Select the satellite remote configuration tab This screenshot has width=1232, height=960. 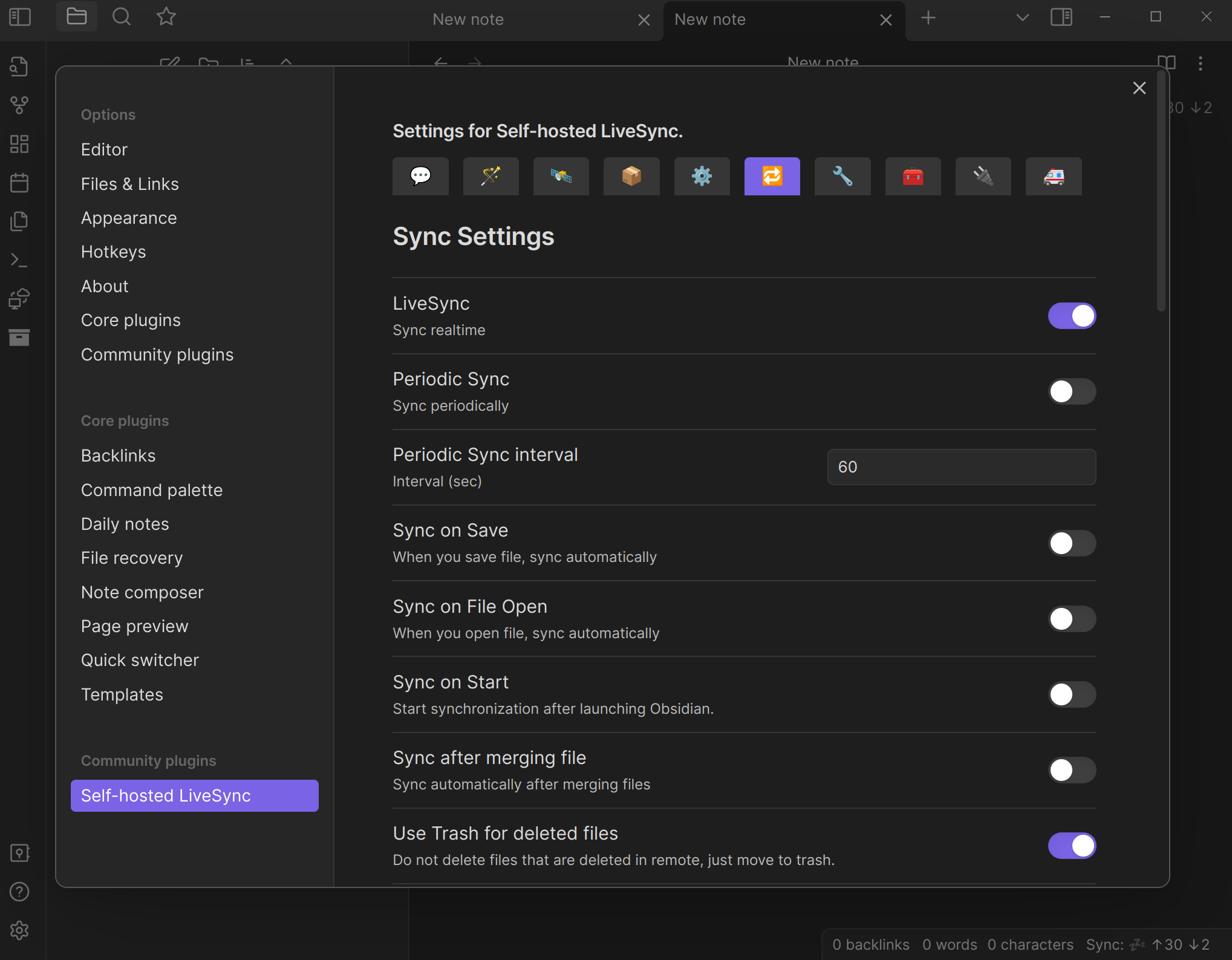[561, 176]
